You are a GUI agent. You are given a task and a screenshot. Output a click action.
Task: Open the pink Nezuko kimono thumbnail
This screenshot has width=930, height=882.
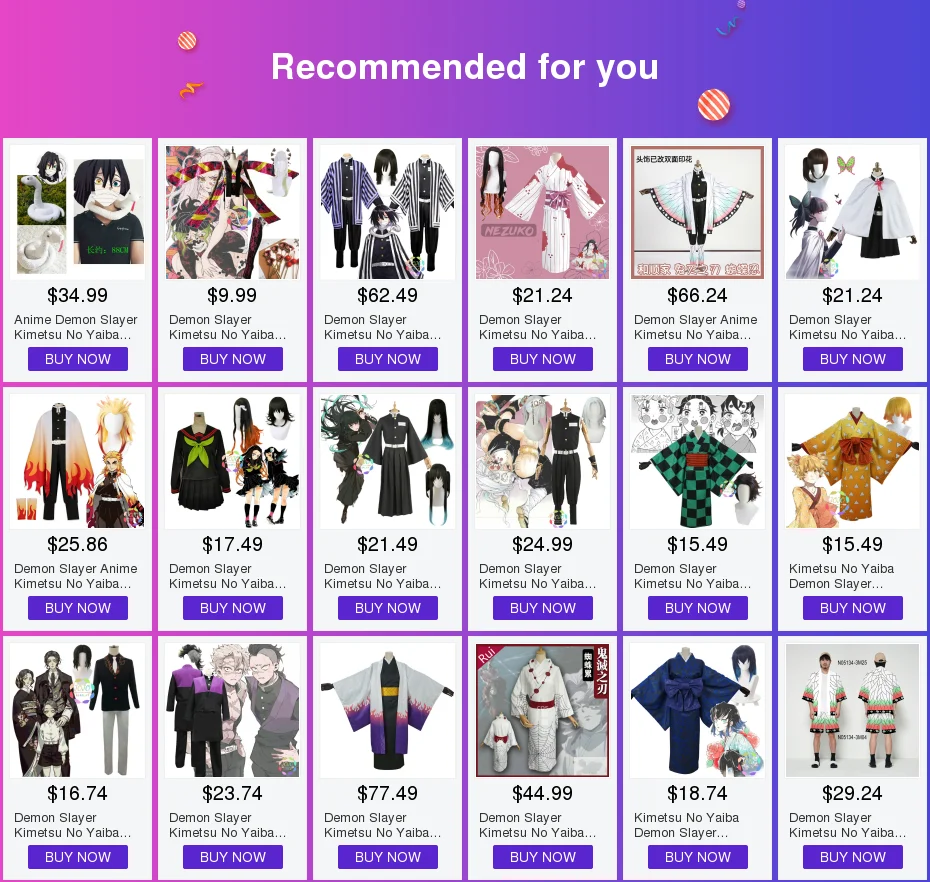[x=543, y=212]
